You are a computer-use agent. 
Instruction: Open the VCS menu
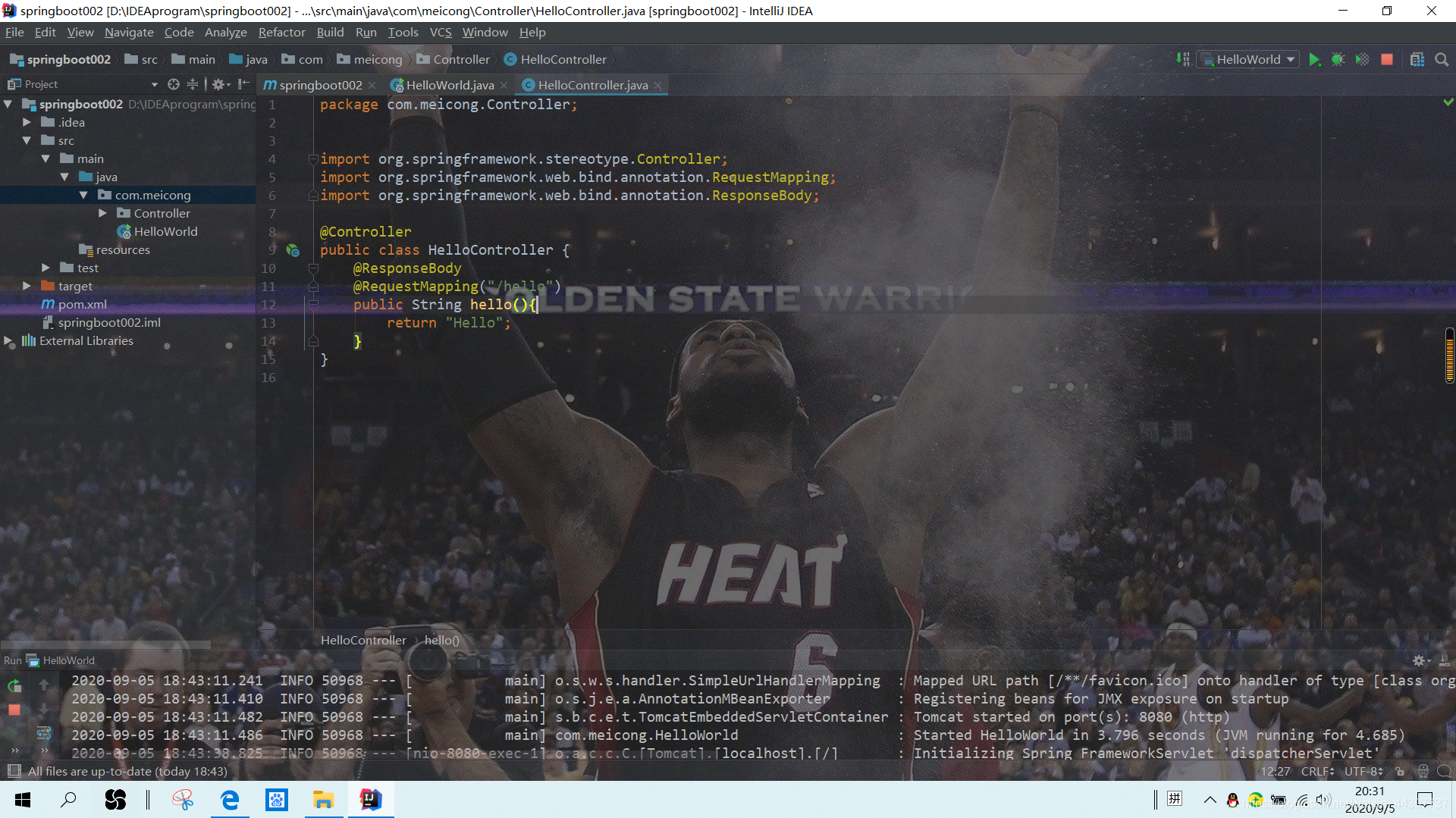441,32
